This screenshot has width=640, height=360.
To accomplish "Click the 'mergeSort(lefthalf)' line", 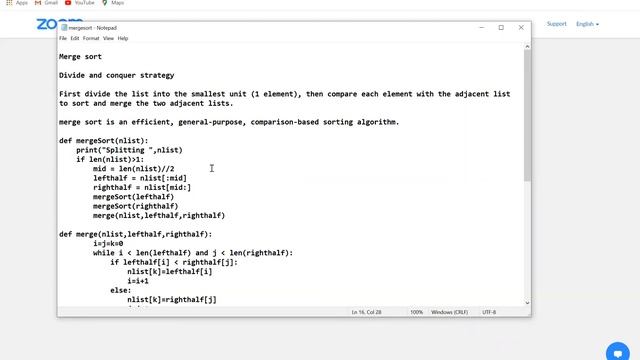I will click(133, 197).
